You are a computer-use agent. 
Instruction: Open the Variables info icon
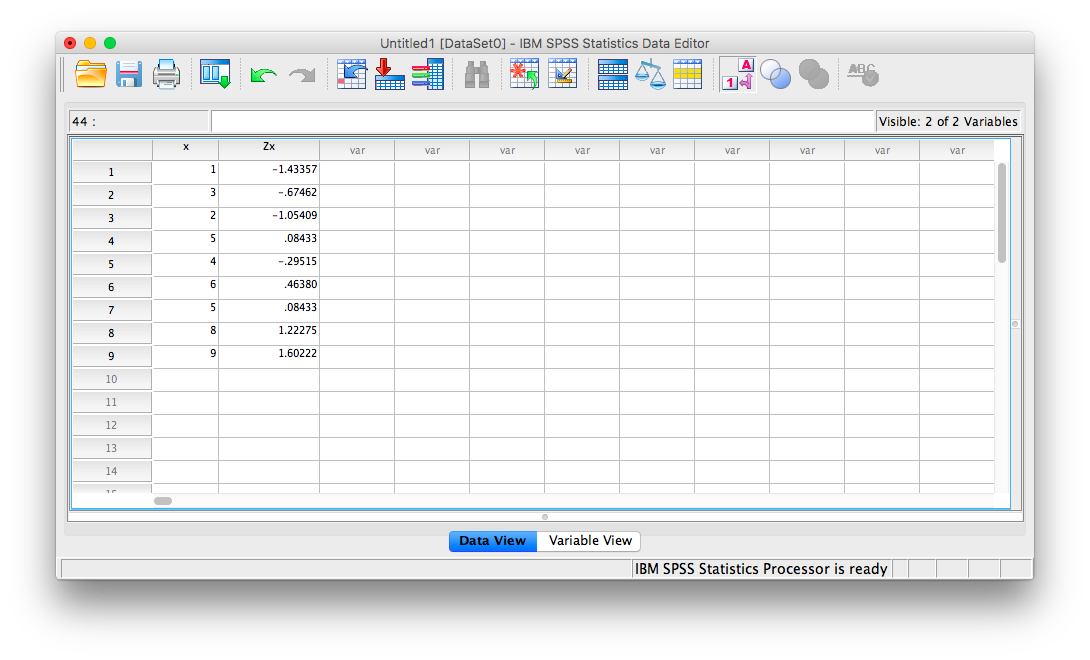click(427, 75)
